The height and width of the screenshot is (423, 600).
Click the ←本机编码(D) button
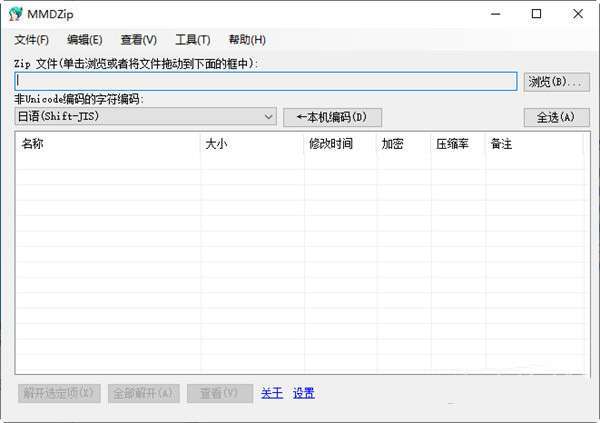pyautogui.click(x=332, y=117)
